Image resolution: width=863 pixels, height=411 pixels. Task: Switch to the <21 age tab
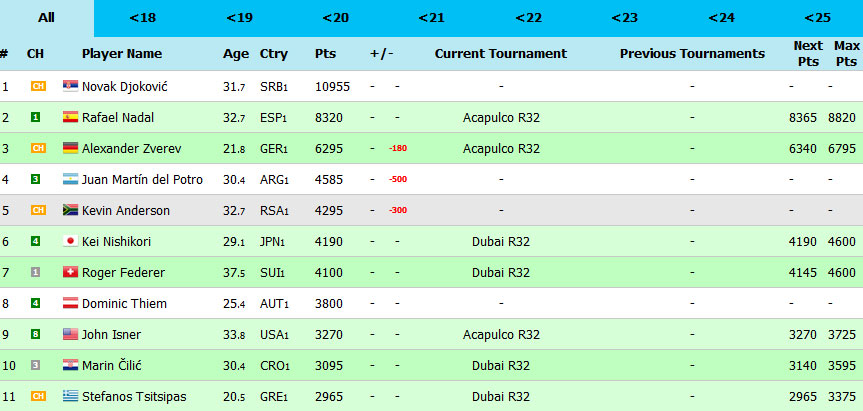coord(431,18)
